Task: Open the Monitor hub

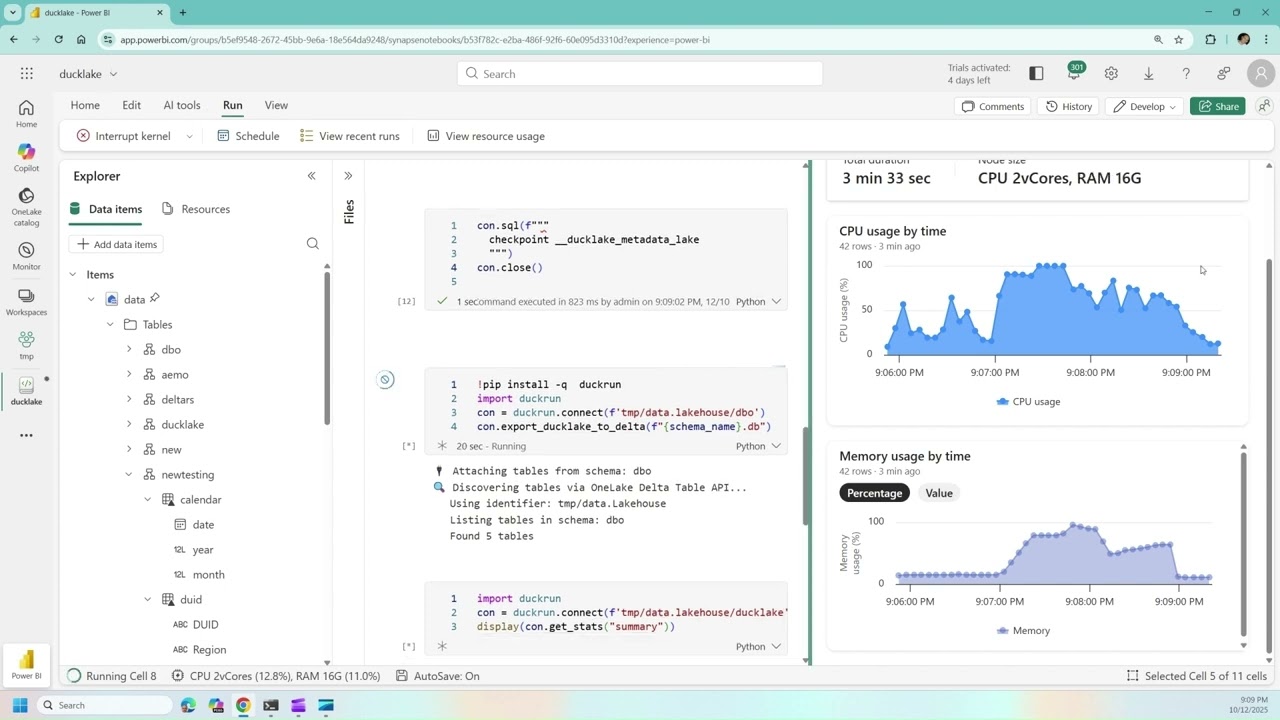Action: (x=26, y=256)
